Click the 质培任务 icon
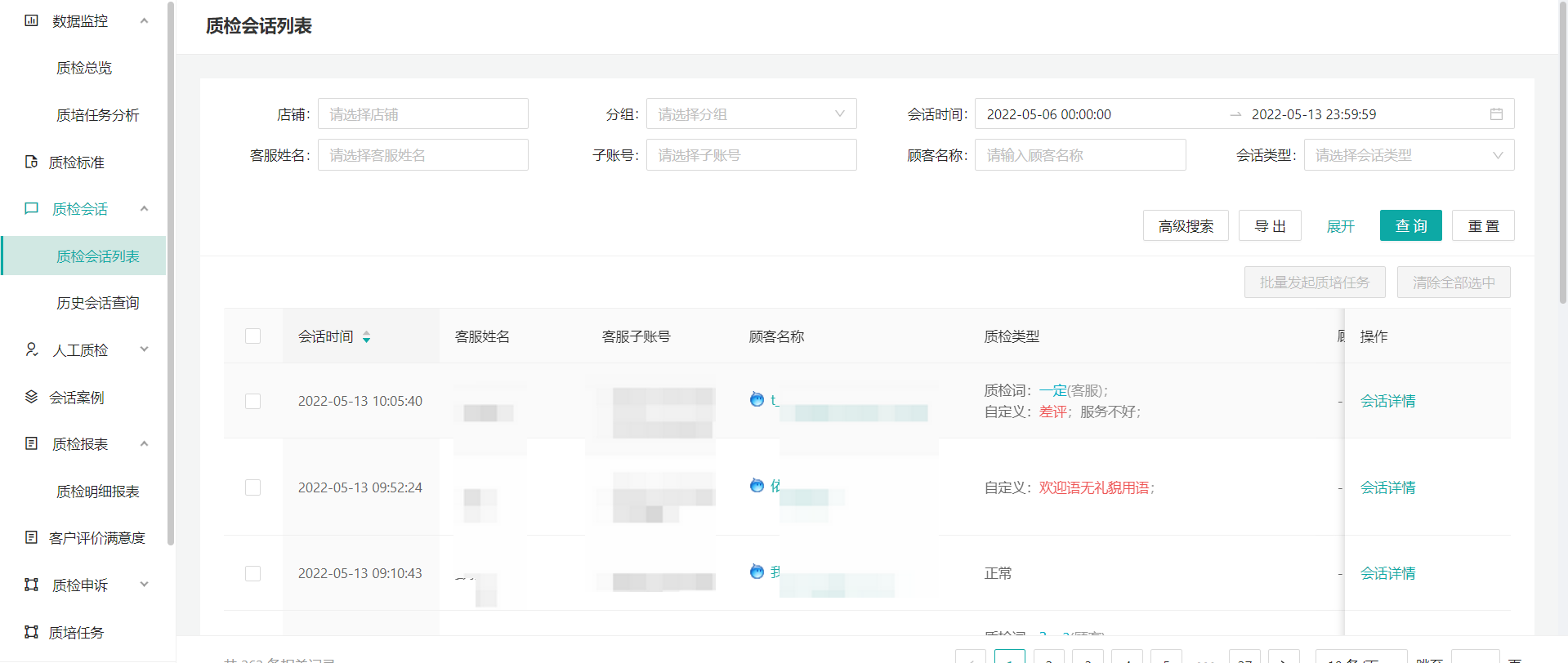Image resolution: width=1568 pixels, height=663 pixels. pos(31,632)
